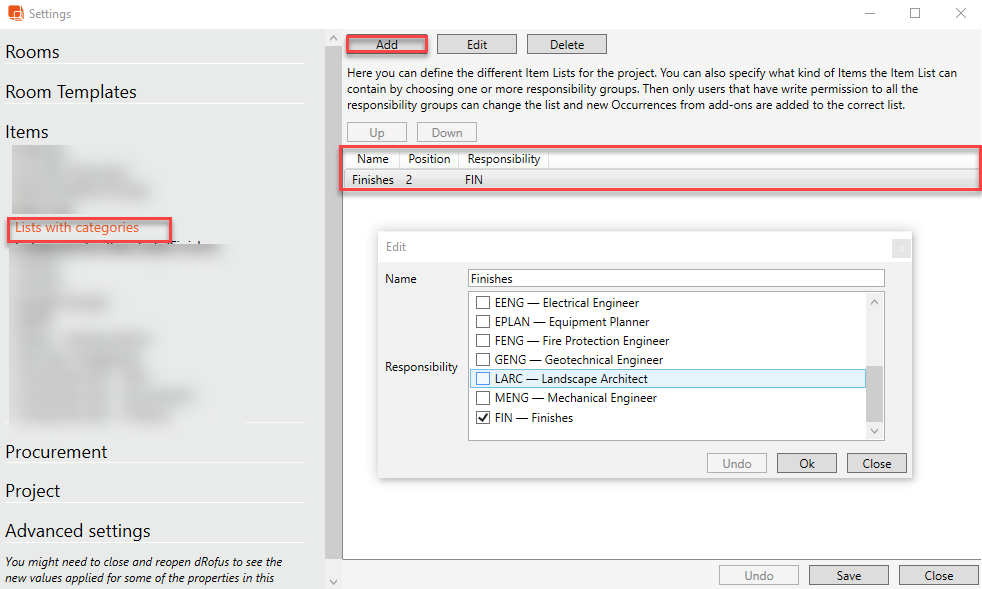Screen dimensions: 982x589
Task: Open the Room Templates section
Action: [71, 92]
